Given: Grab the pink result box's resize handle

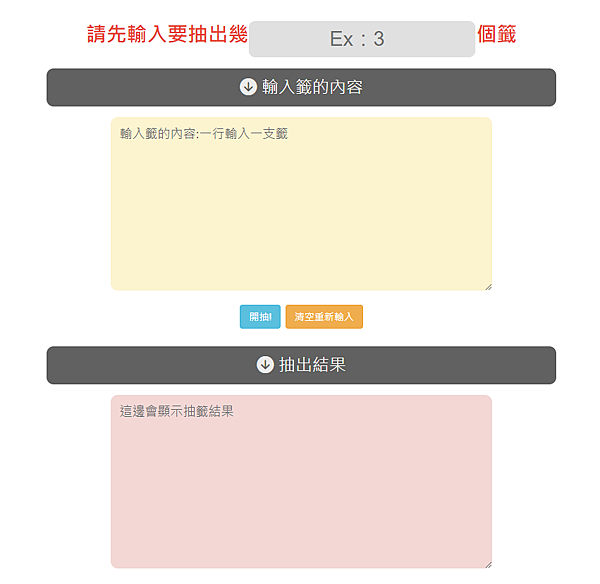Looking at the screenshot, I should 488,564.
